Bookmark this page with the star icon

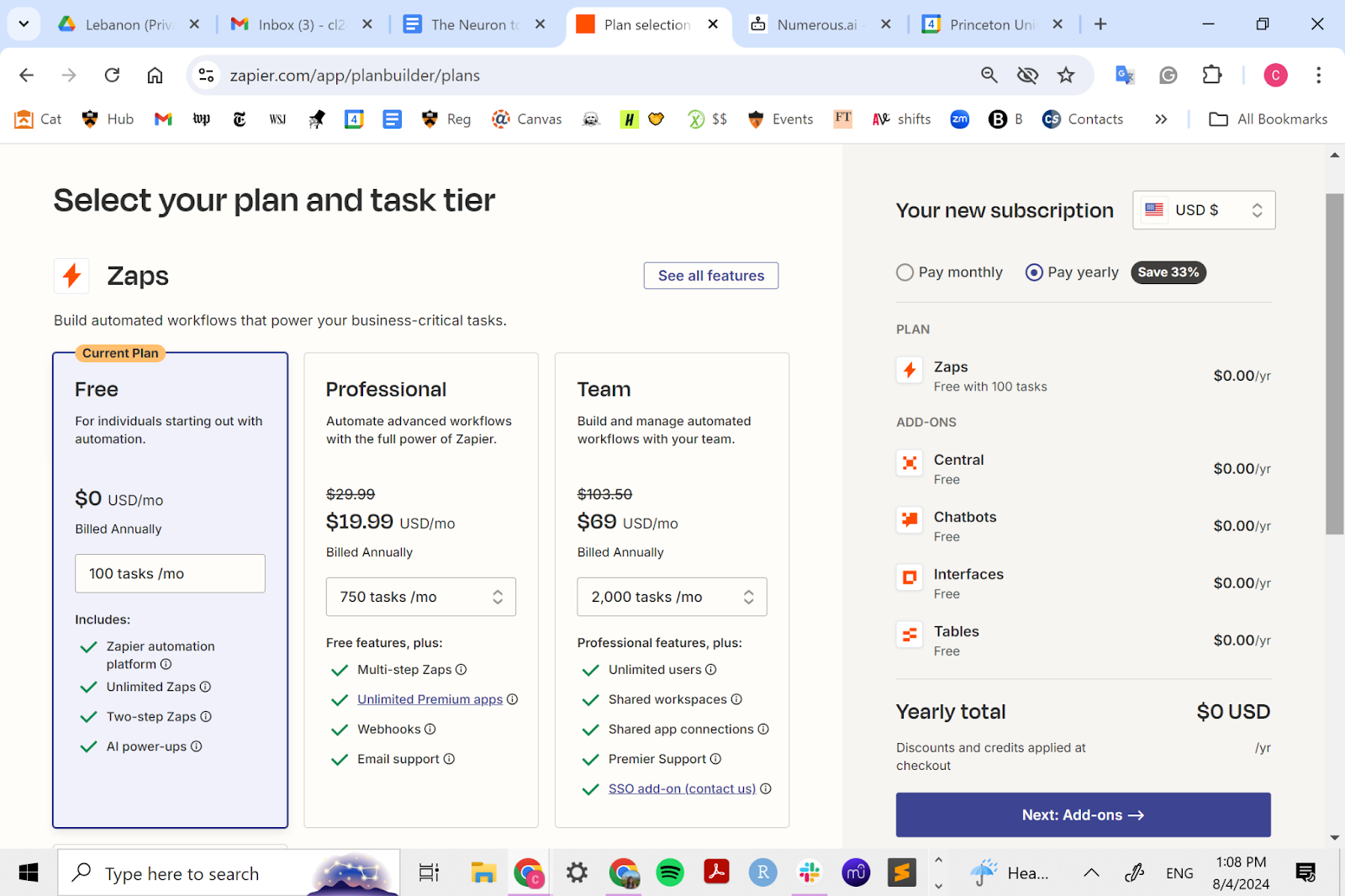[1066, 76]
